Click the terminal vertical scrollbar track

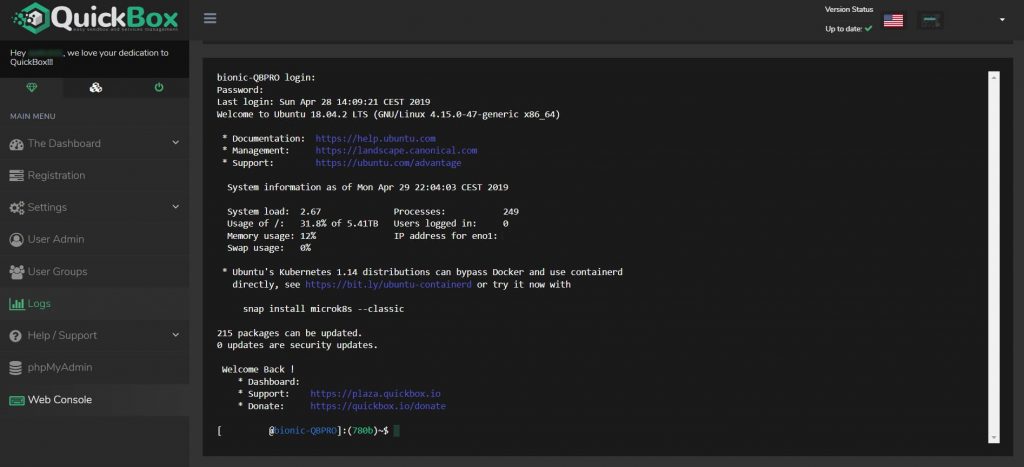994,257
